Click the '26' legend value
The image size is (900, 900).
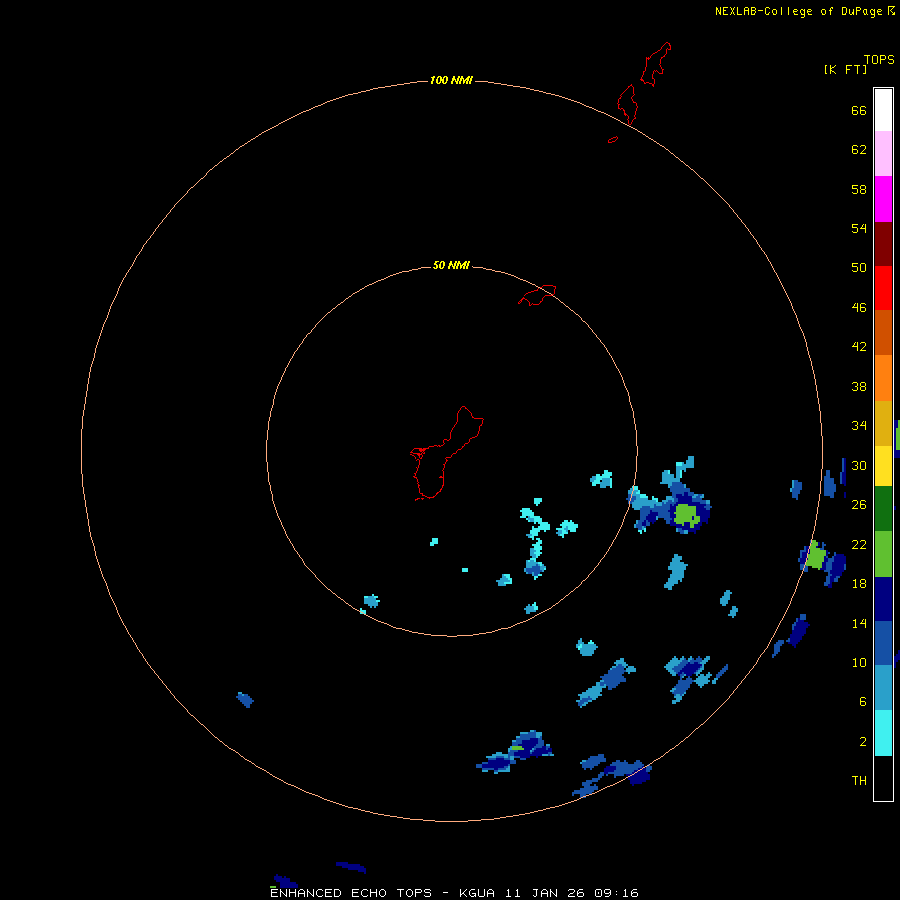(859, 505)
